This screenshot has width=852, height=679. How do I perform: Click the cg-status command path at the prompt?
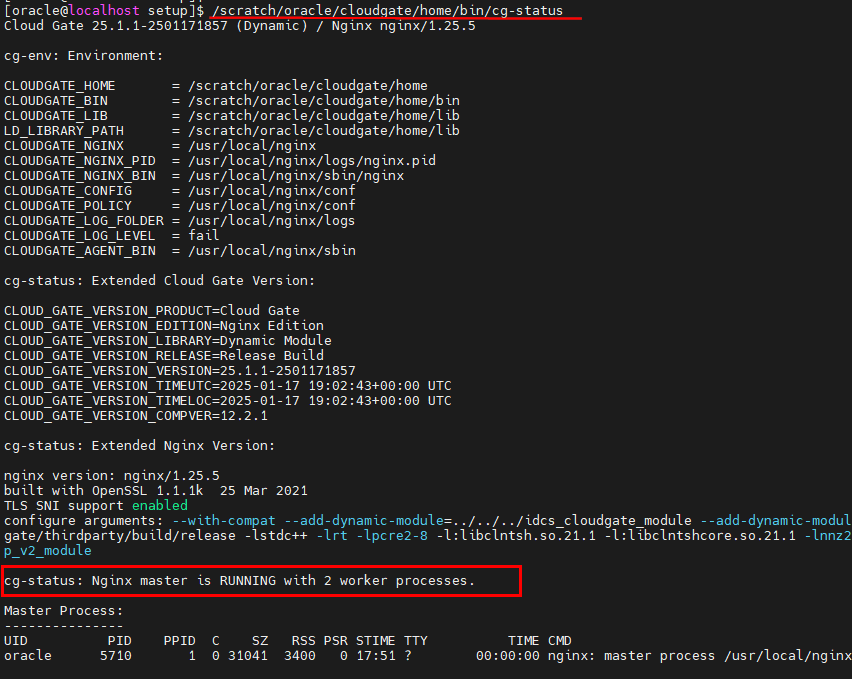point(387,10)
